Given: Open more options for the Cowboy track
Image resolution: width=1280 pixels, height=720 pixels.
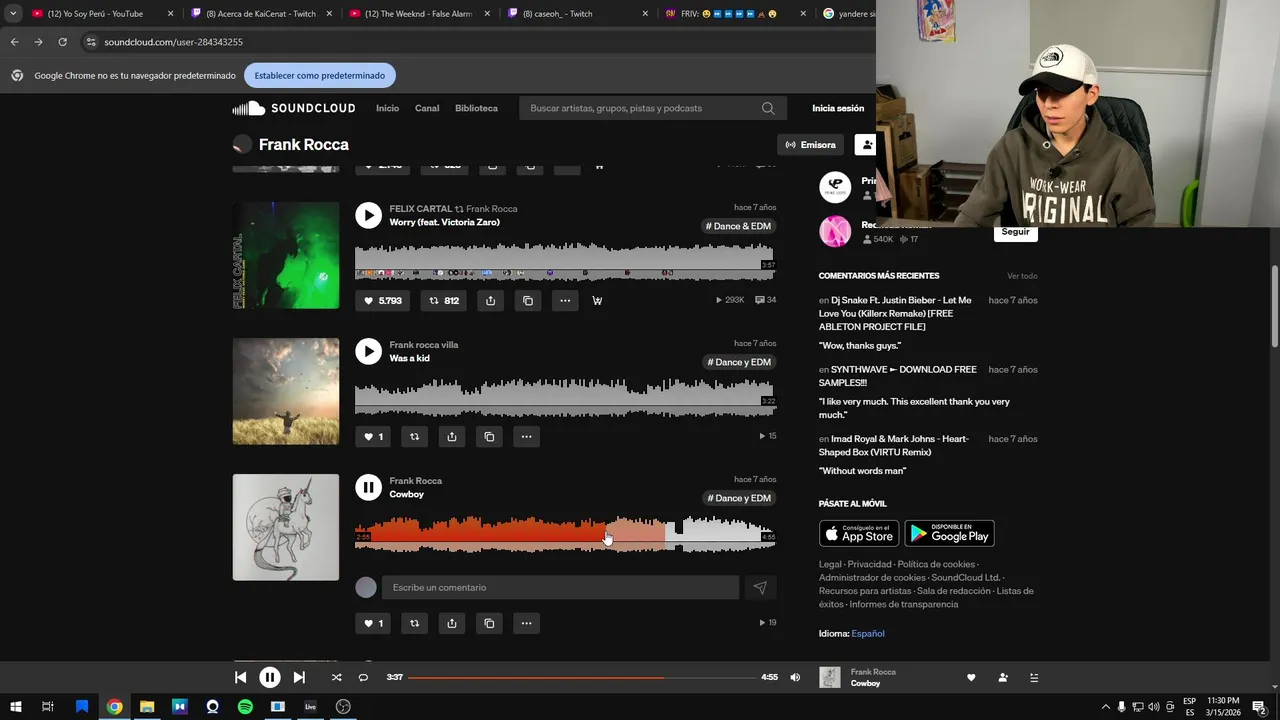Looking at the screenshot, I should tap(526, 623).
